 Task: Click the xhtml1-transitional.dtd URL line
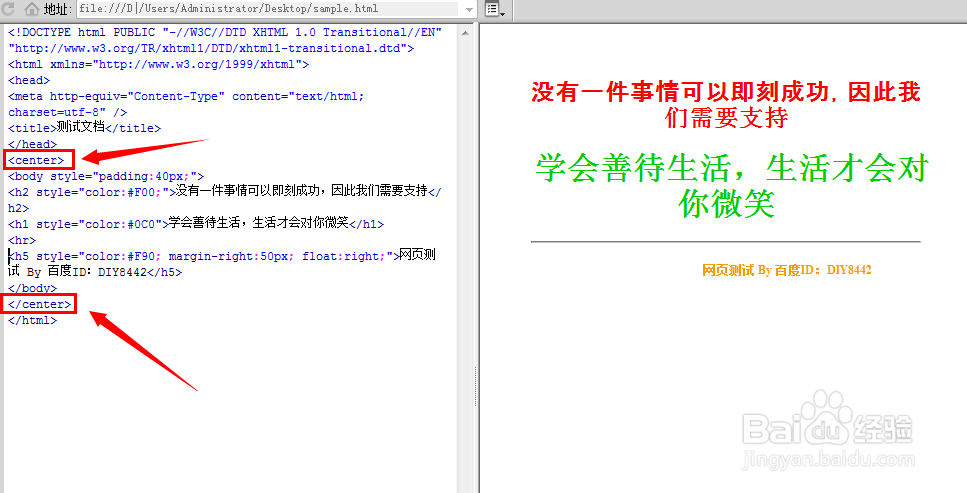(x=211, y=48)
